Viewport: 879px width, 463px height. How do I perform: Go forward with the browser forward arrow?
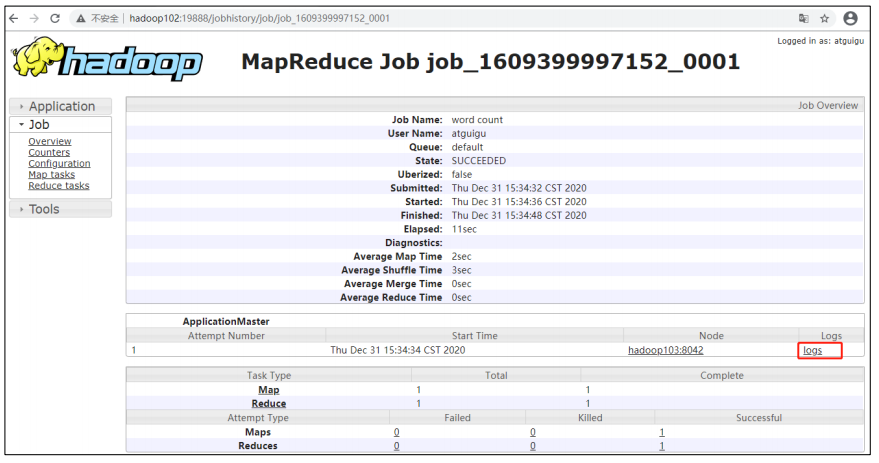point(34,18)
